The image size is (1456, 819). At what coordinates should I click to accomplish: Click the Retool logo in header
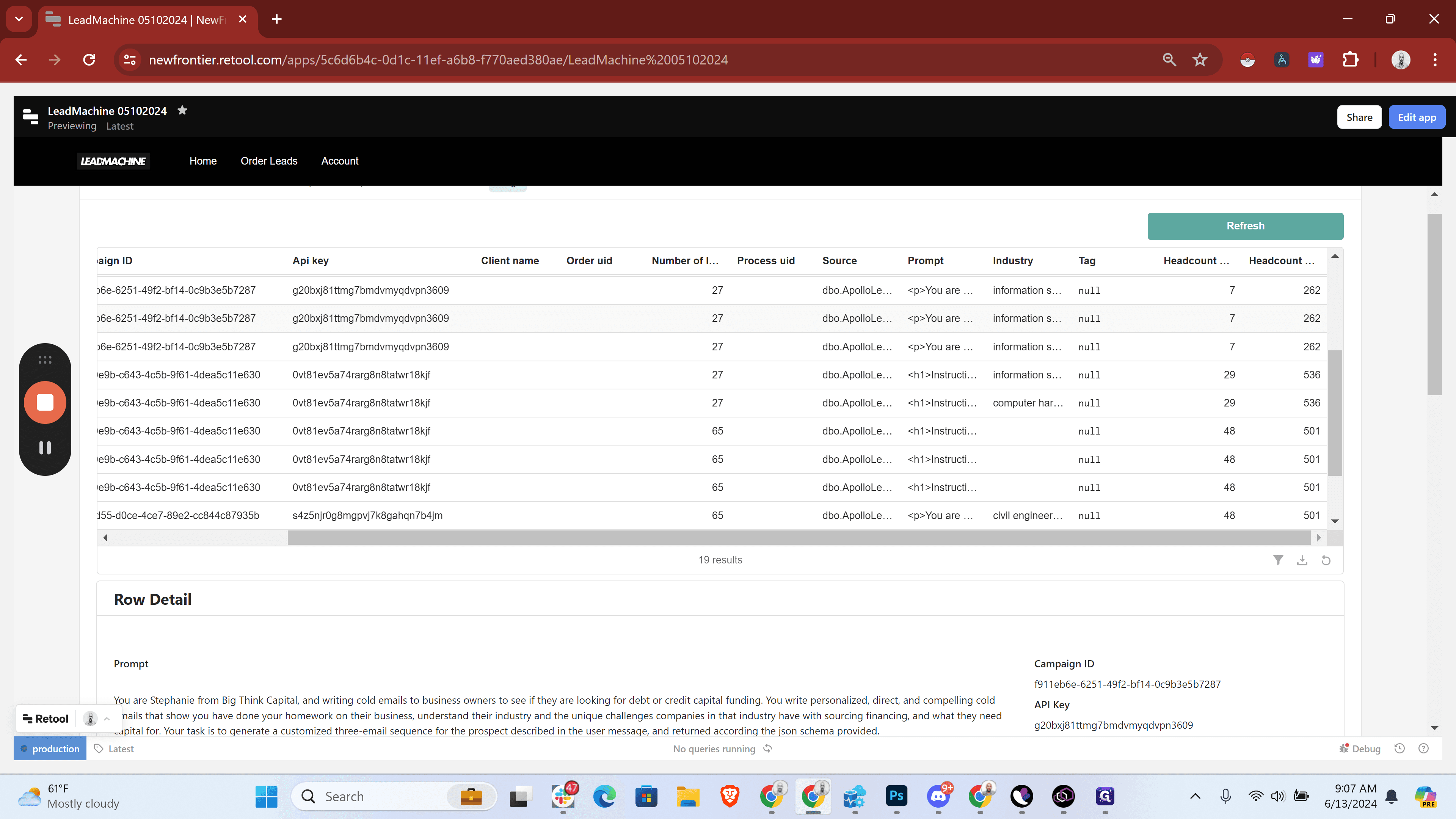point(30,117)
